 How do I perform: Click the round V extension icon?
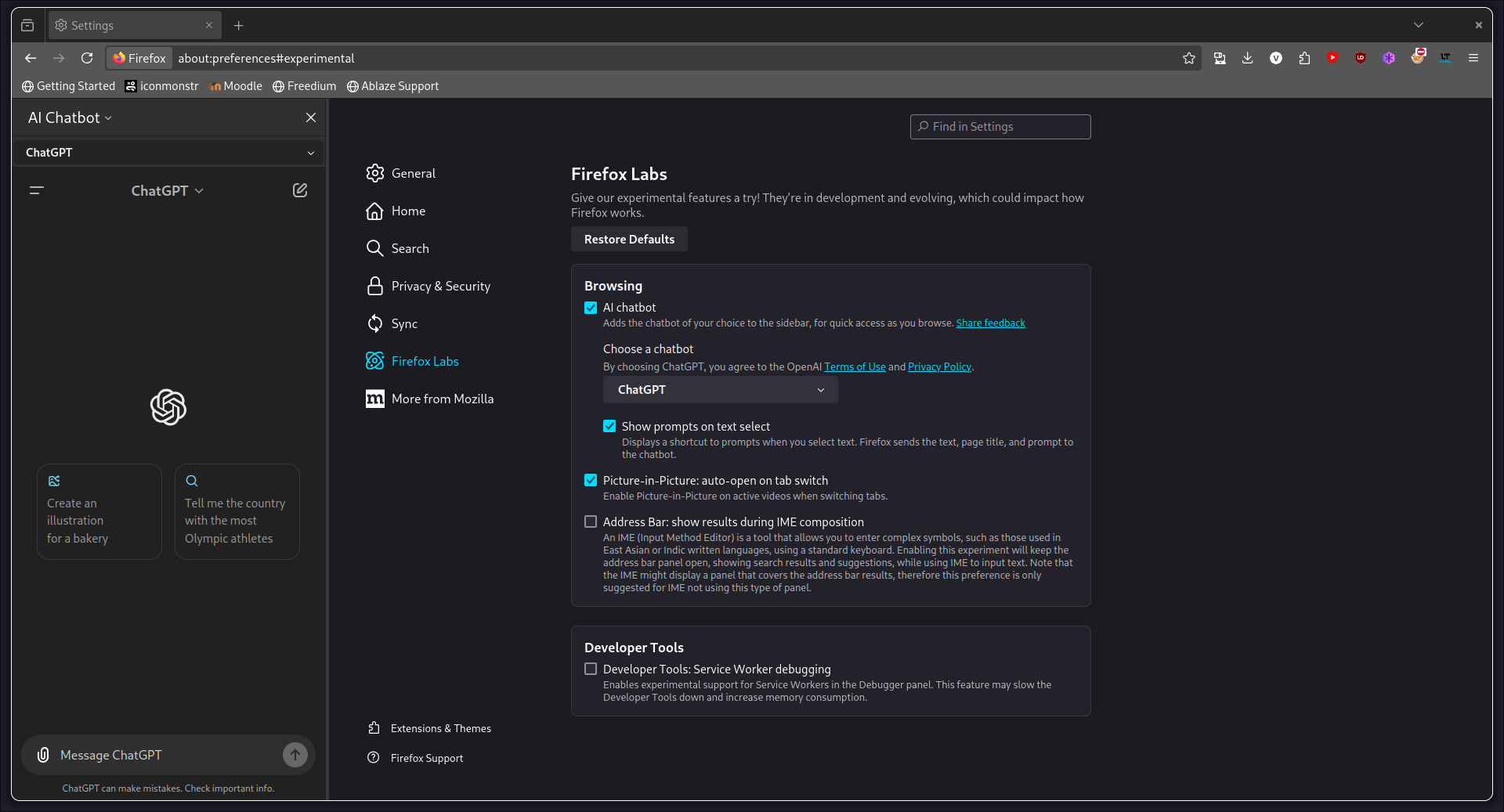click(1276, 58)
